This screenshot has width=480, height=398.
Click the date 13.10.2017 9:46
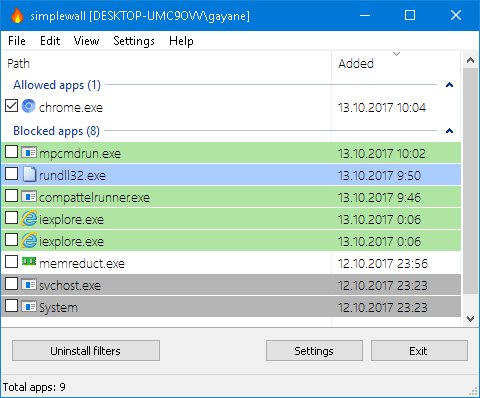380,198
